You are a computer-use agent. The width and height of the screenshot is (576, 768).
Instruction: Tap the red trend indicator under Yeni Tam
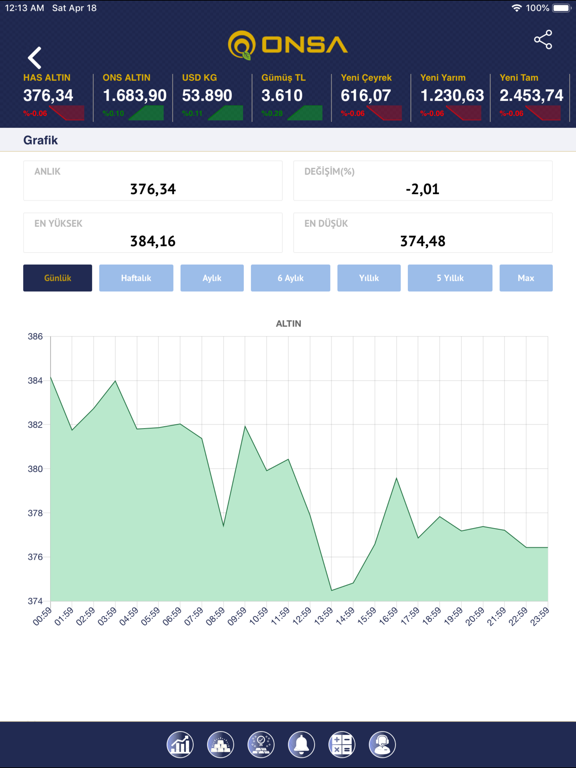click(x=543, y=113)
